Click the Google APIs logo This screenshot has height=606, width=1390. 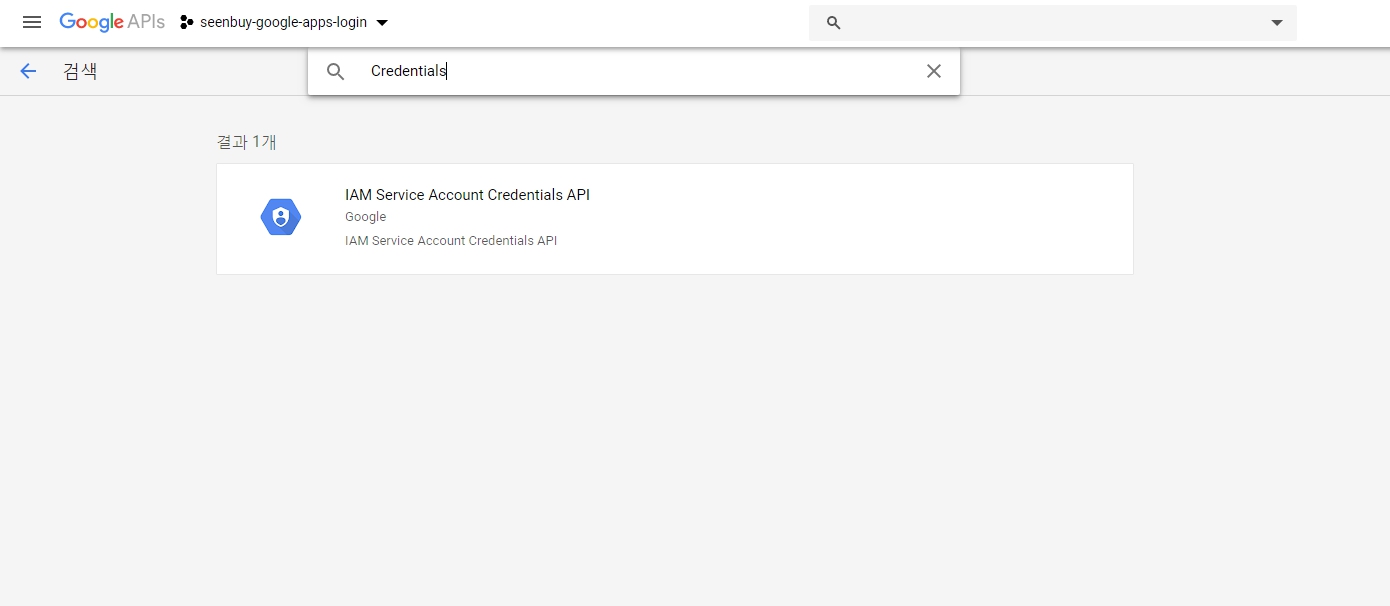click(x=111, y=22)
